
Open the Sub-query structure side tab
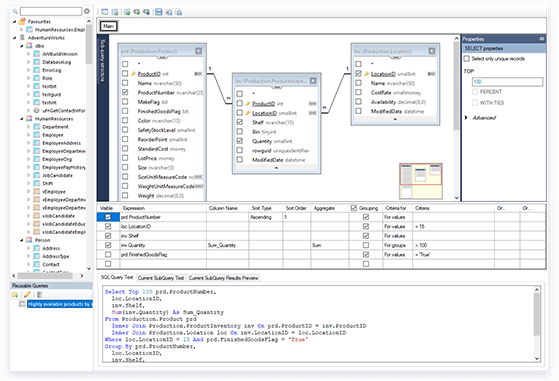pyautogui.click(x=103, y=61)
